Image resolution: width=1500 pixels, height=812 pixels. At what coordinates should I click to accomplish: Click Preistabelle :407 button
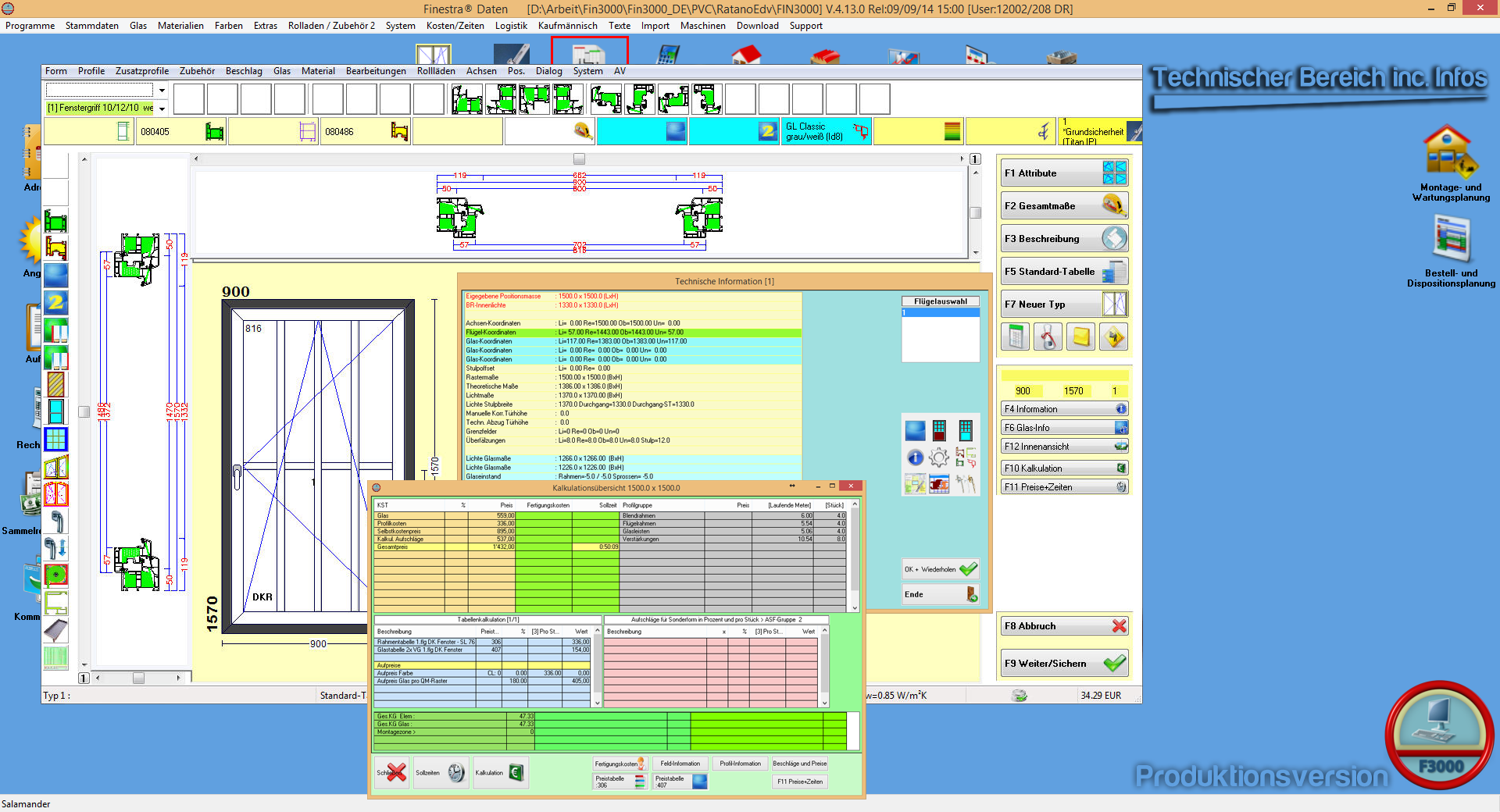680,782
